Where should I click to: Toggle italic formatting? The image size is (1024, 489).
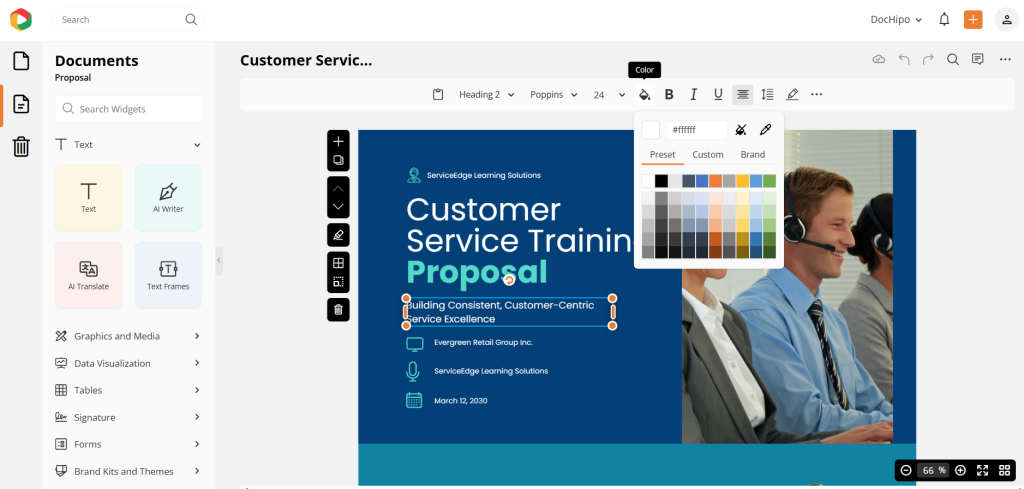click(694, 95)
